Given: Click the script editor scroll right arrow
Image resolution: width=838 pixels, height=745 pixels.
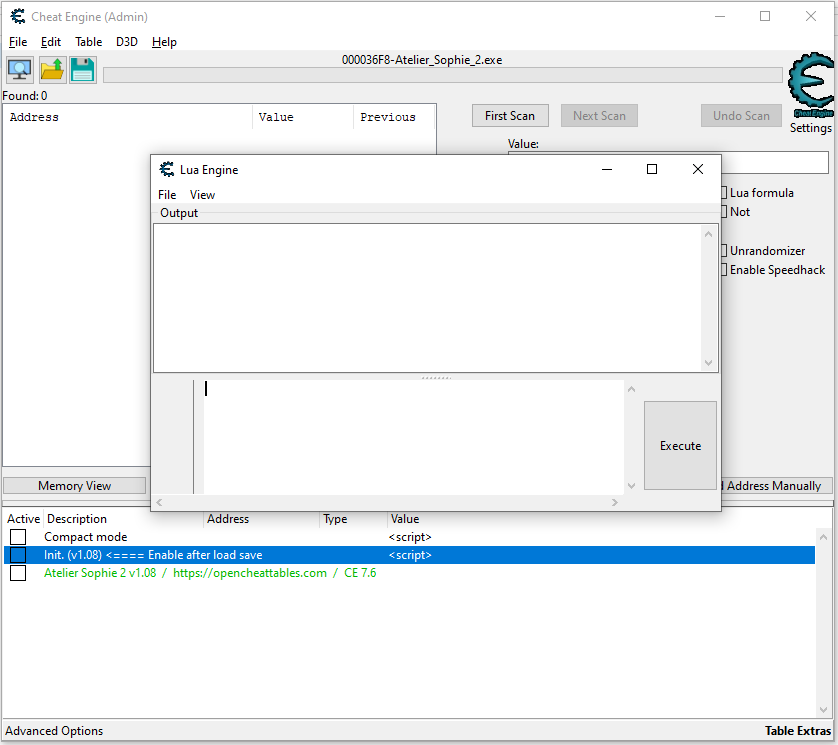Looking at the screenshot, I should click(x=615, y=502).
